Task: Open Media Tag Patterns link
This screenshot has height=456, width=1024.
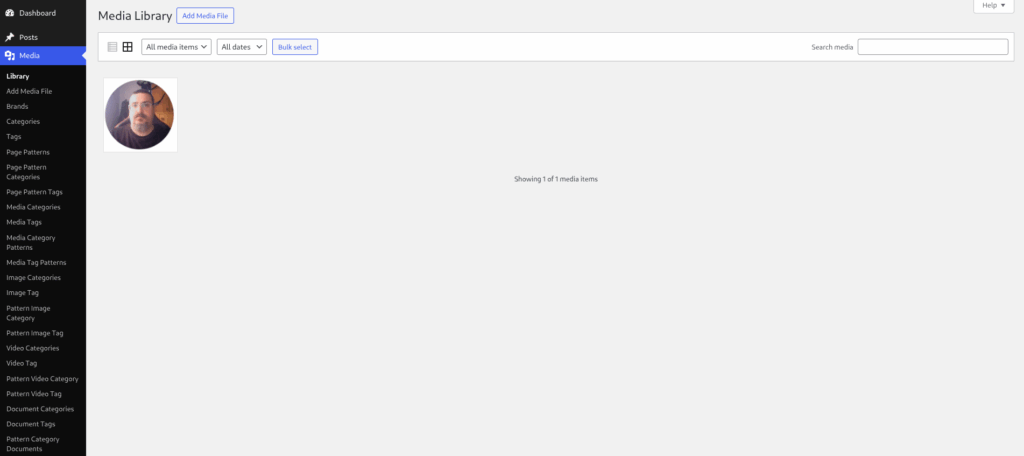Action: coord(37,263)
